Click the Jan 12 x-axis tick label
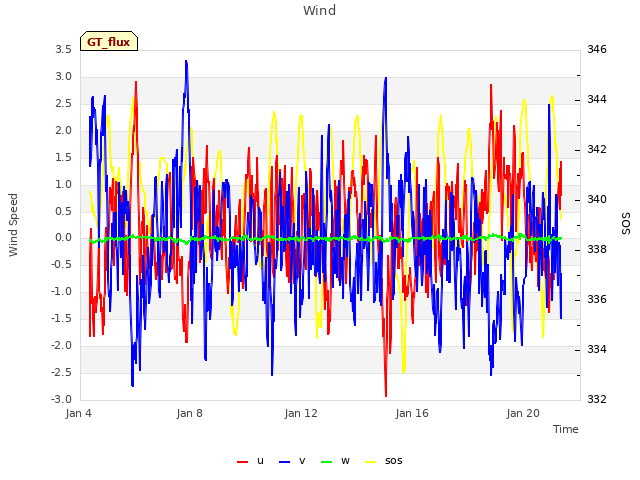Image resolution: width=640 pixels, height=480 pixels. tap(301, 413)
